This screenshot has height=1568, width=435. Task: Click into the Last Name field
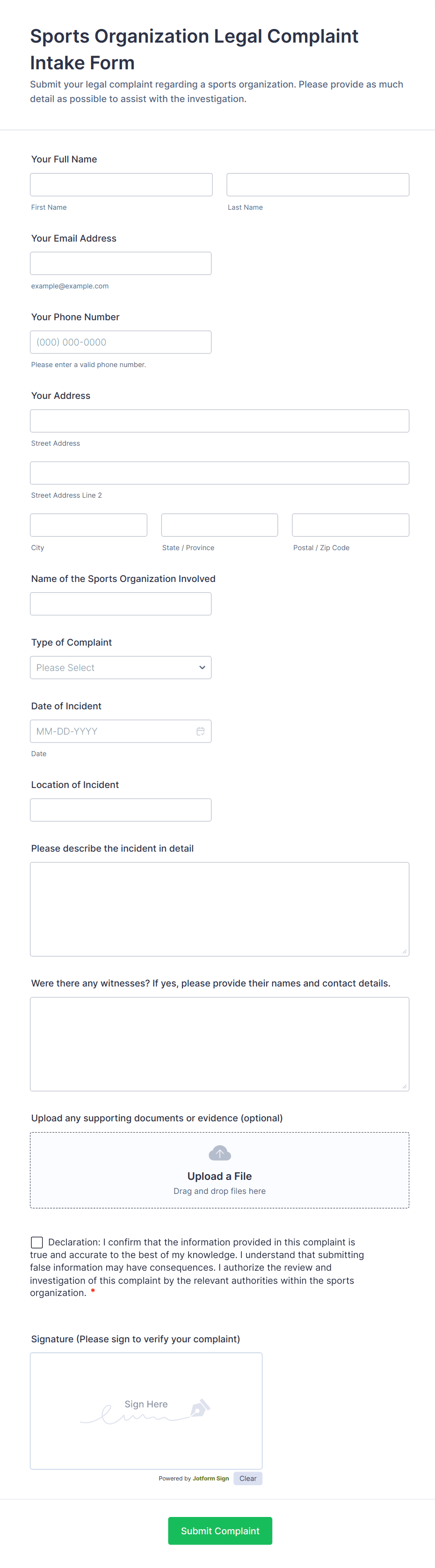(x=318, y=184)
